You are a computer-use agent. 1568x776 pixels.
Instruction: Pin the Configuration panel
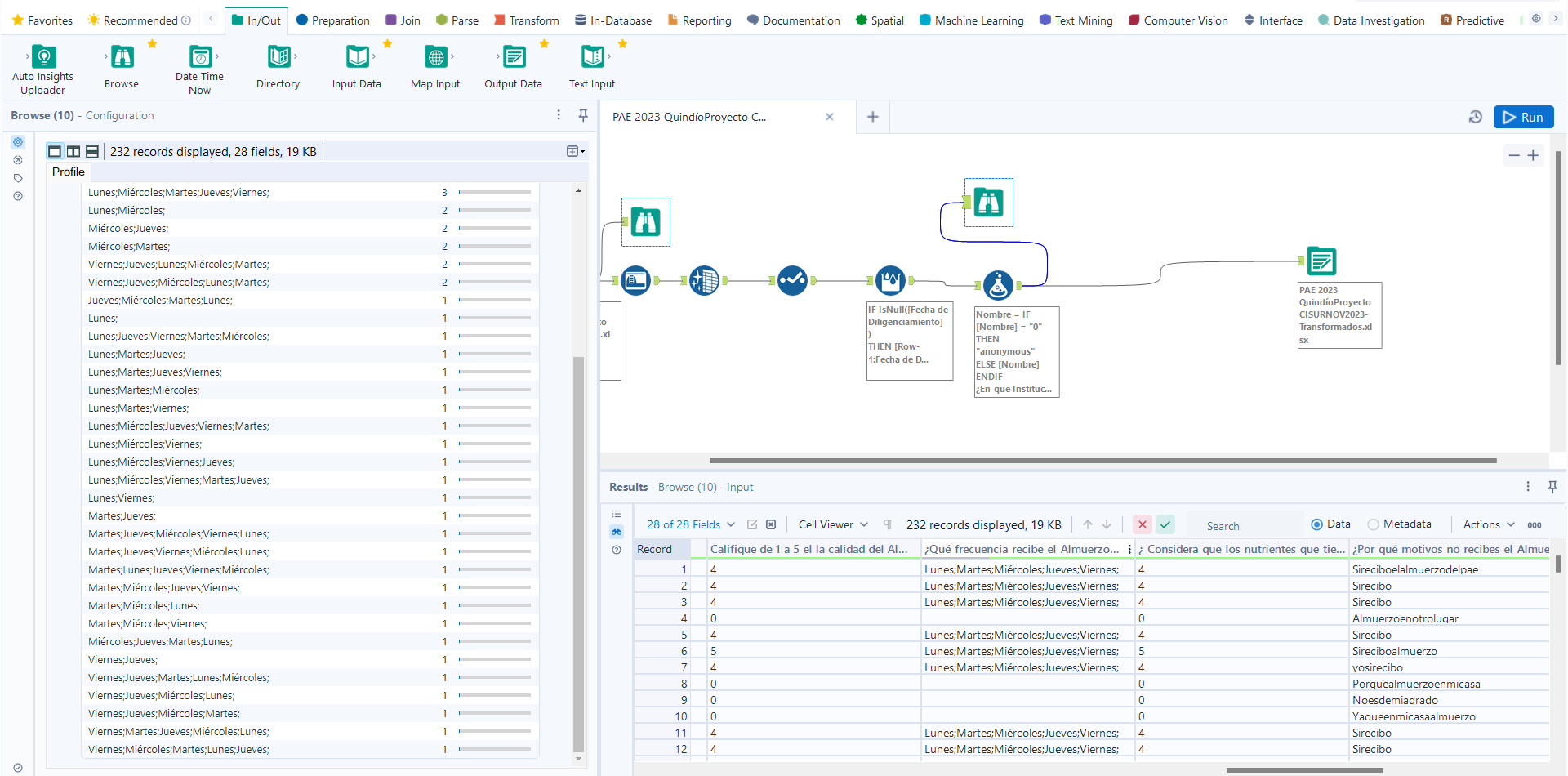[583, 115]
